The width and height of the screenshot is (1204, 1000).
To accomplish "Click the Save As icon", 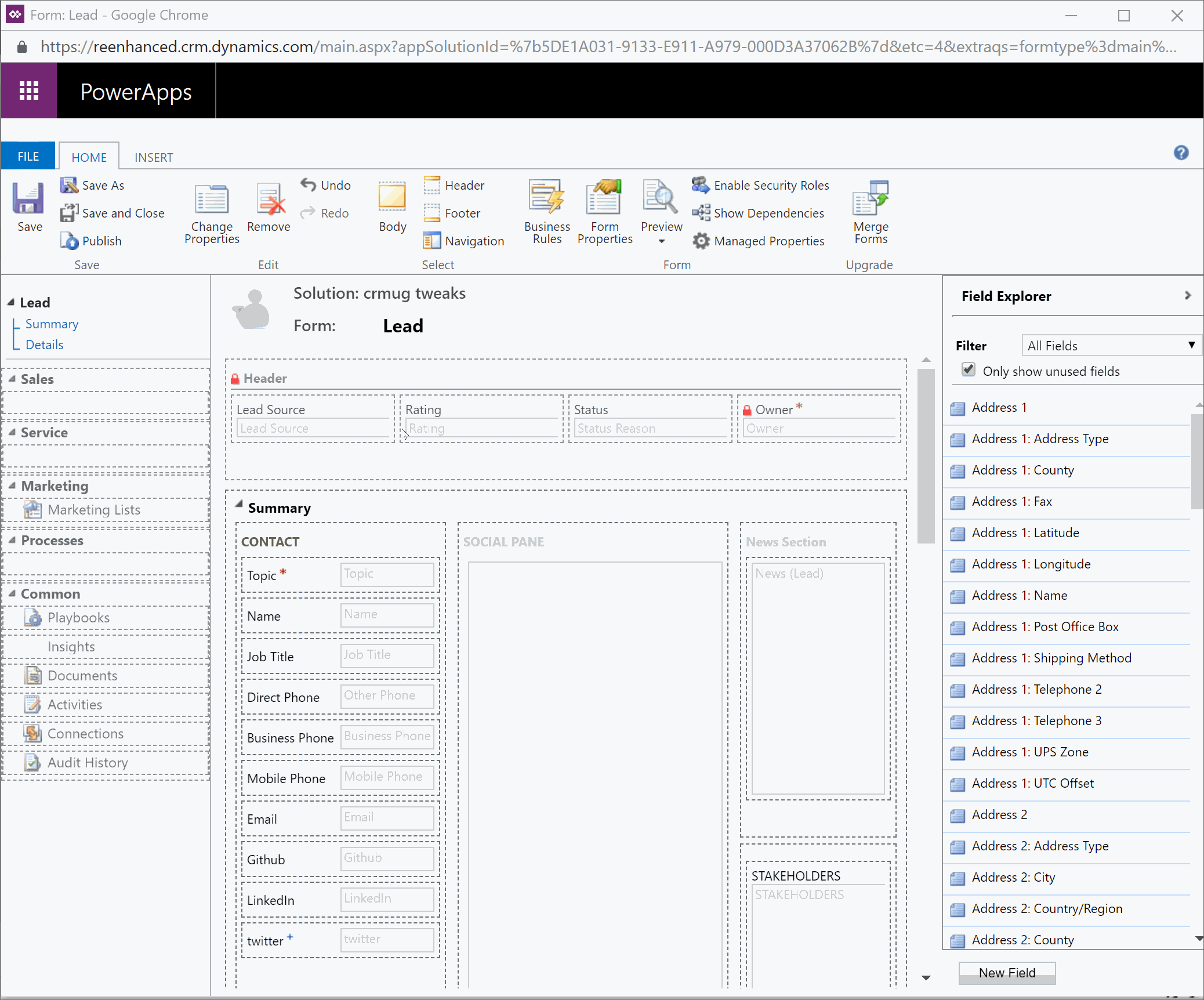I will tap(69, 186).
